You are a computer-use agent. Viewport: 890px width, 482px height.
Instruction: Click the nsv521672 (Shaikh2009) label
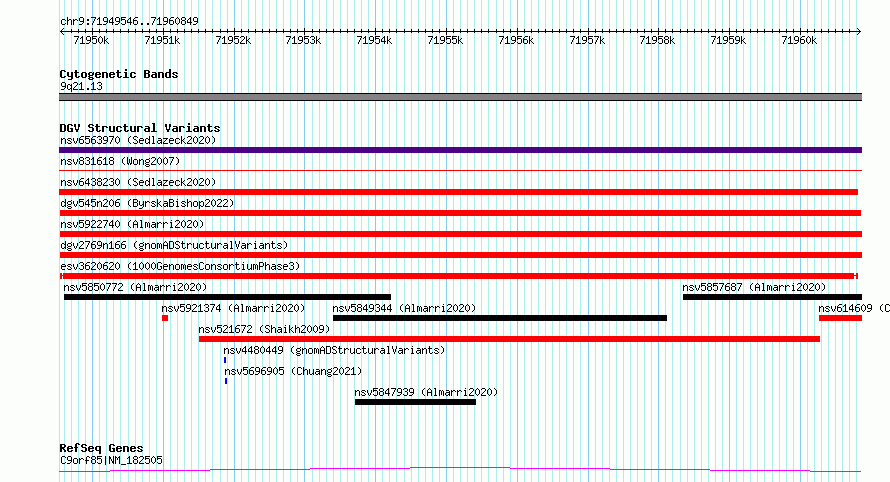tap(264, 329)
